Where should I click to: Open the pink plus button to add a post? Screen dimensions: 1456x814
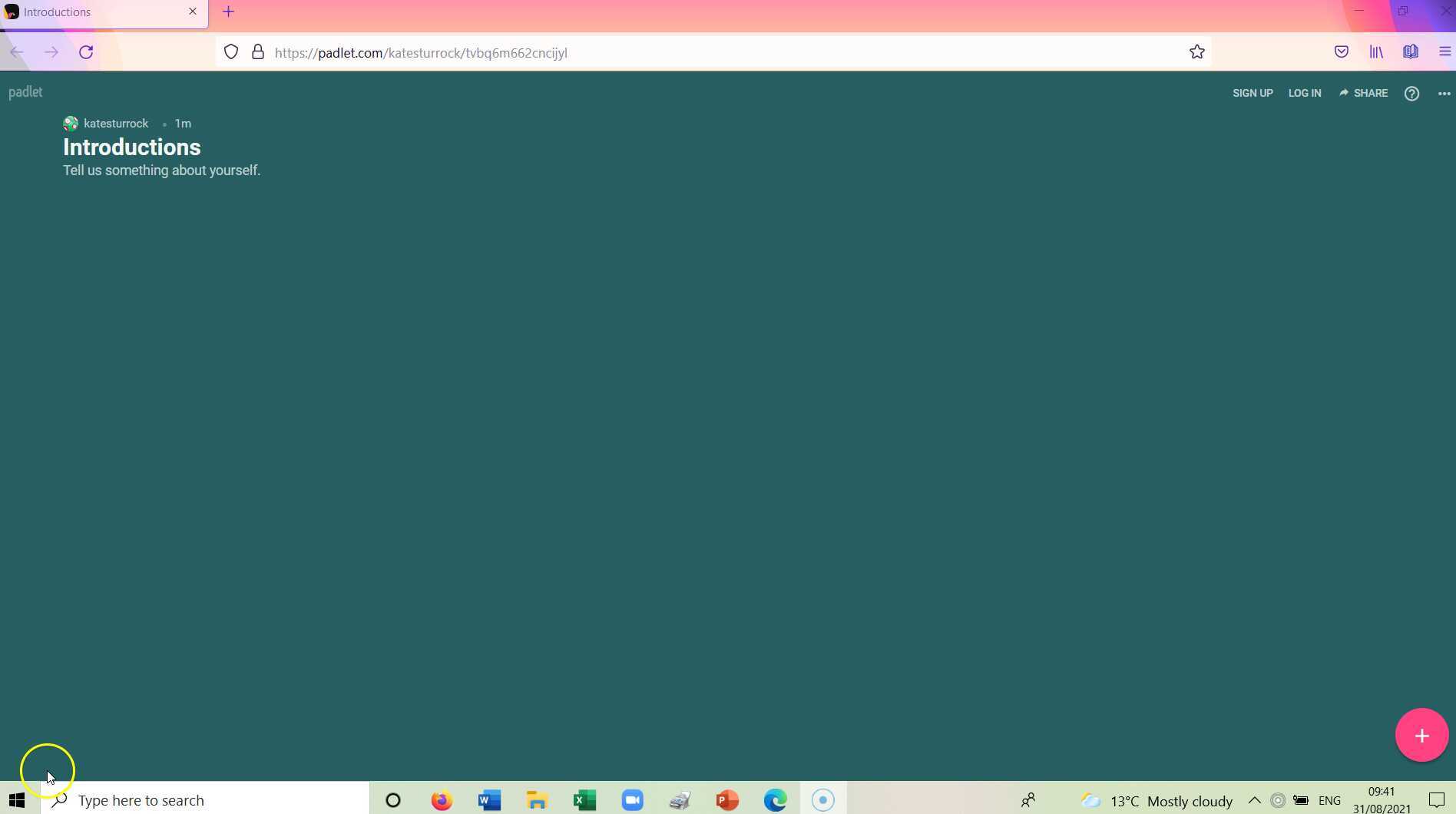point(1421,734)
